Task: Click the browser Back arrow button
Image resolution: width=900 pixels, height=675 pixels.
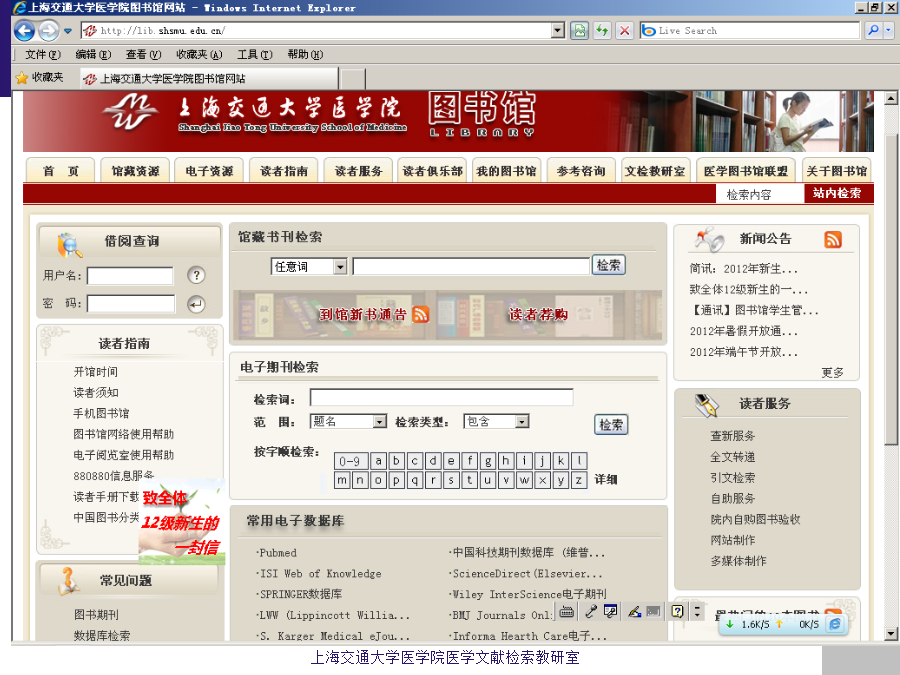Action: [x=24, y=30]
